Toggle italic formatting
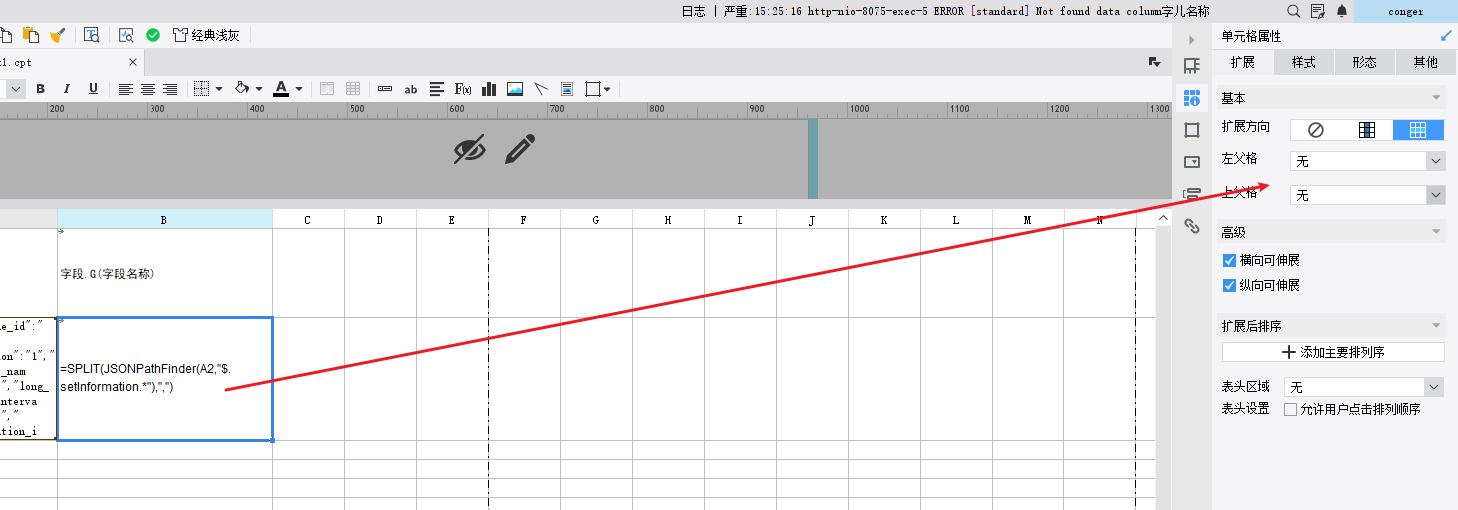The width and height of the screenshot is (1458, 510). pos(67,88)
